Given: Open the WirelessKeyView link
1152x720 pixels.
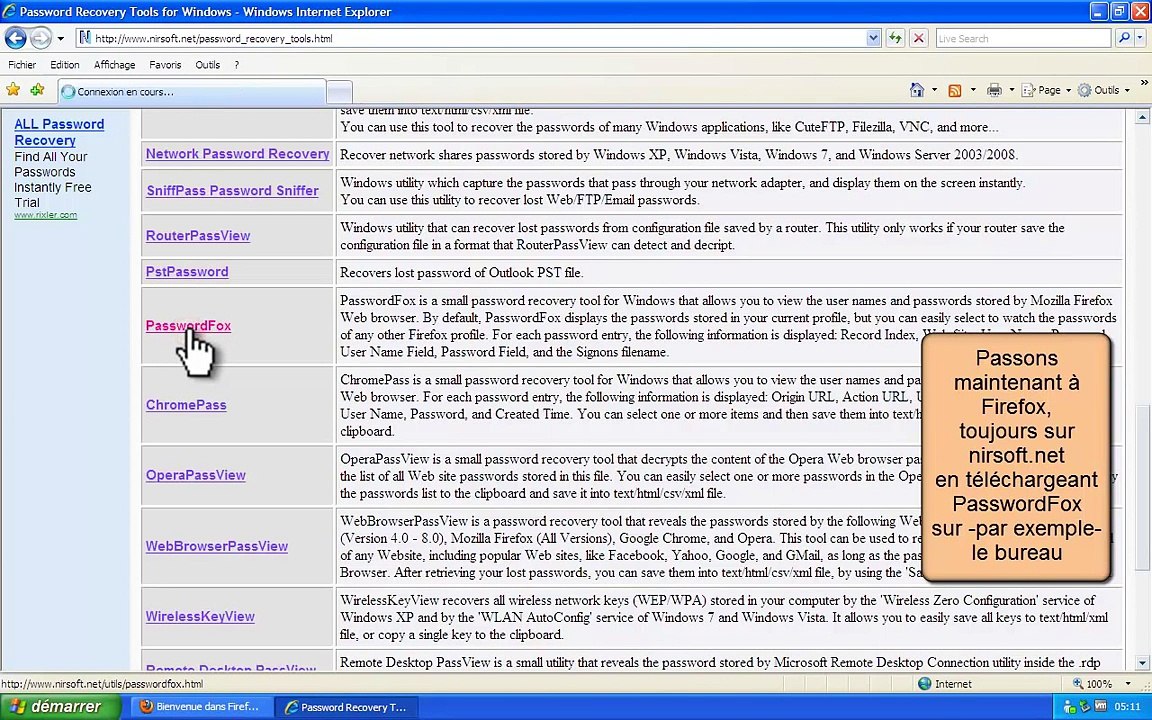Looking at the screenshot, I should pyautogui.click(x=200, y=616).
